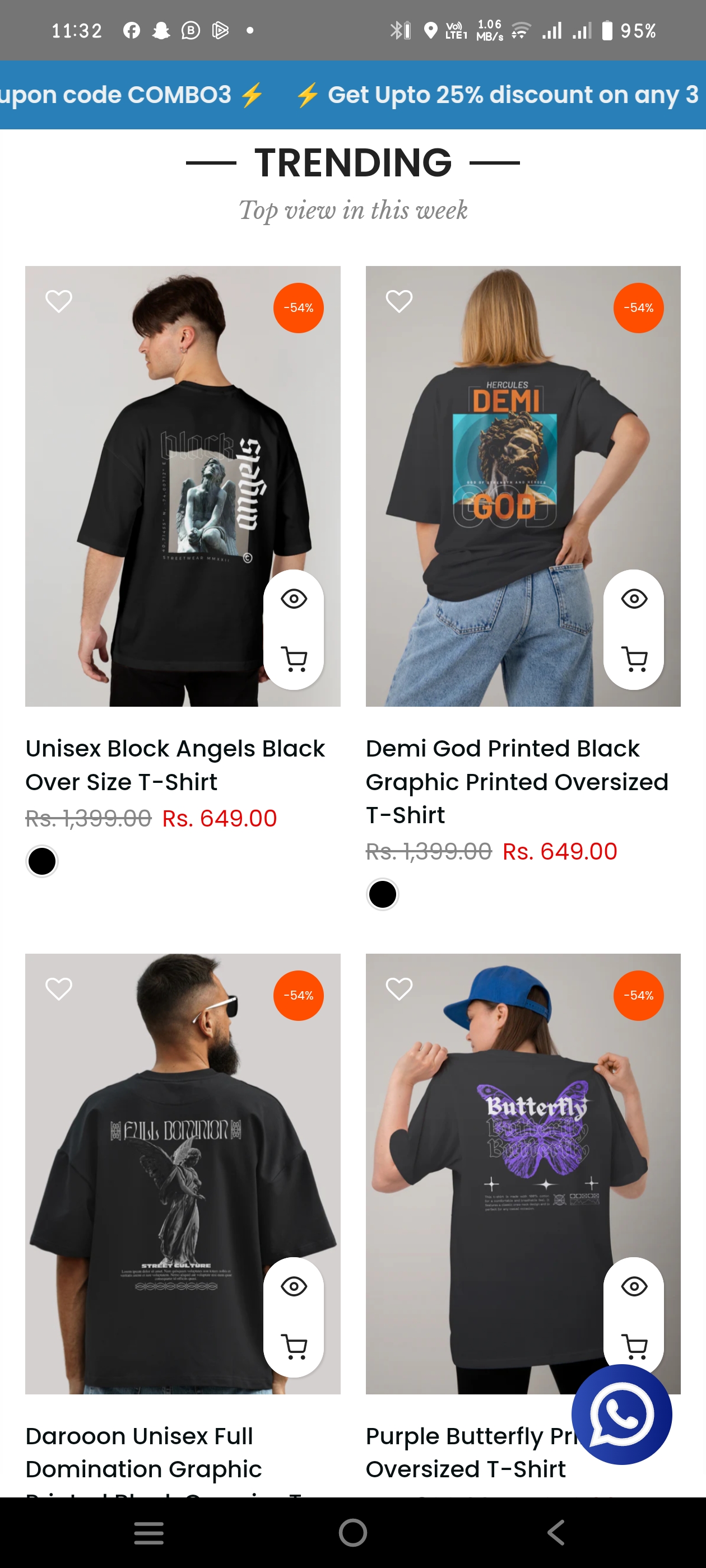
Task: Quick view Demi God T-shirt
Action: pos(634,599)
